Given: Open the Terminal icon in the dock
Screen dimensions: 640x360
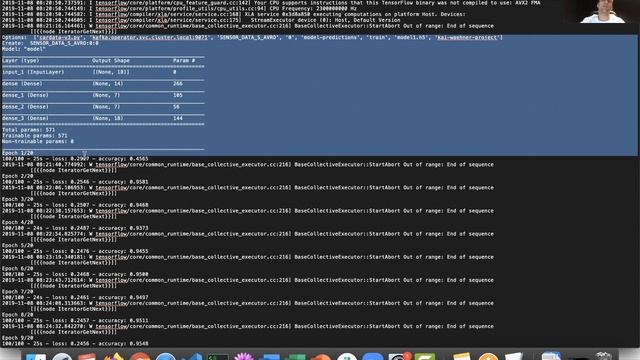Looking at the screenshot, I should [x=218, y=357].
